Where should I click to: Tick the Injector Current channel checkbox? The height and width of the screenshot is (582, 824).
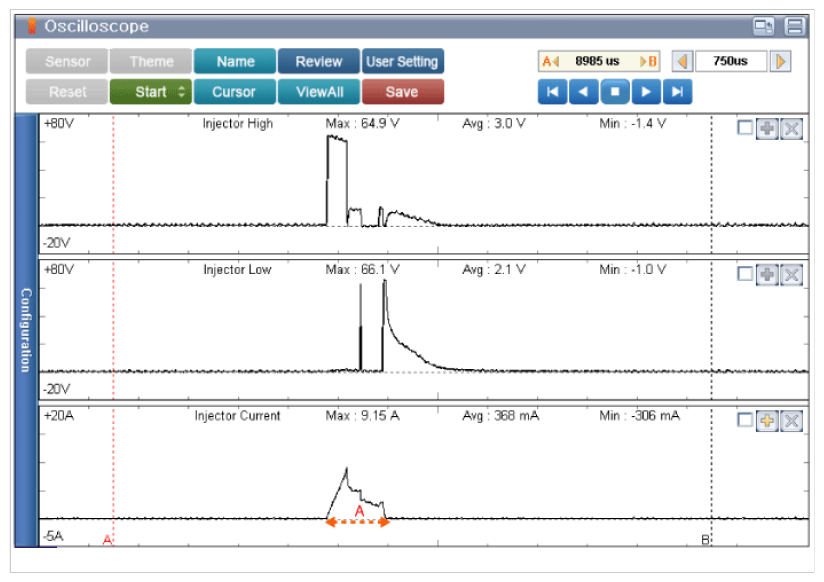[744, 420]
